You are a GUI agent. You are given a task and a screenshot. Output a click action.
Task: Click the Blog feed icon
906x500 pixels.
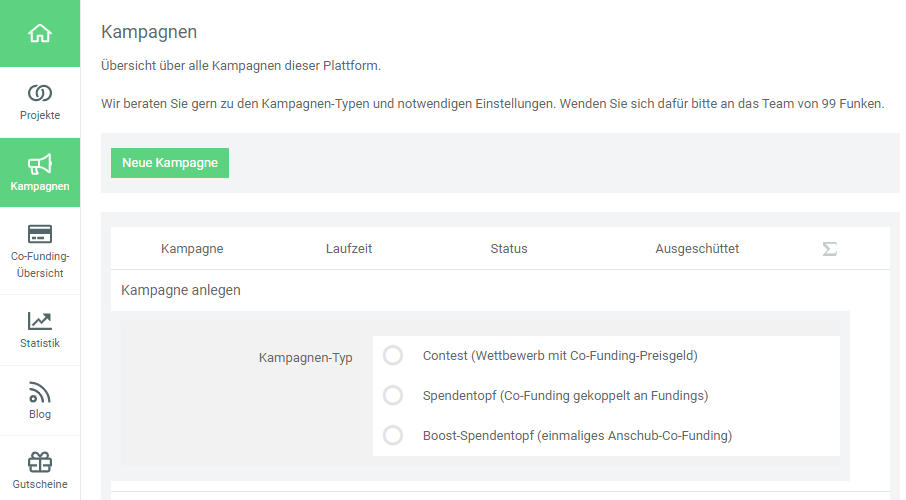(40, 392)
